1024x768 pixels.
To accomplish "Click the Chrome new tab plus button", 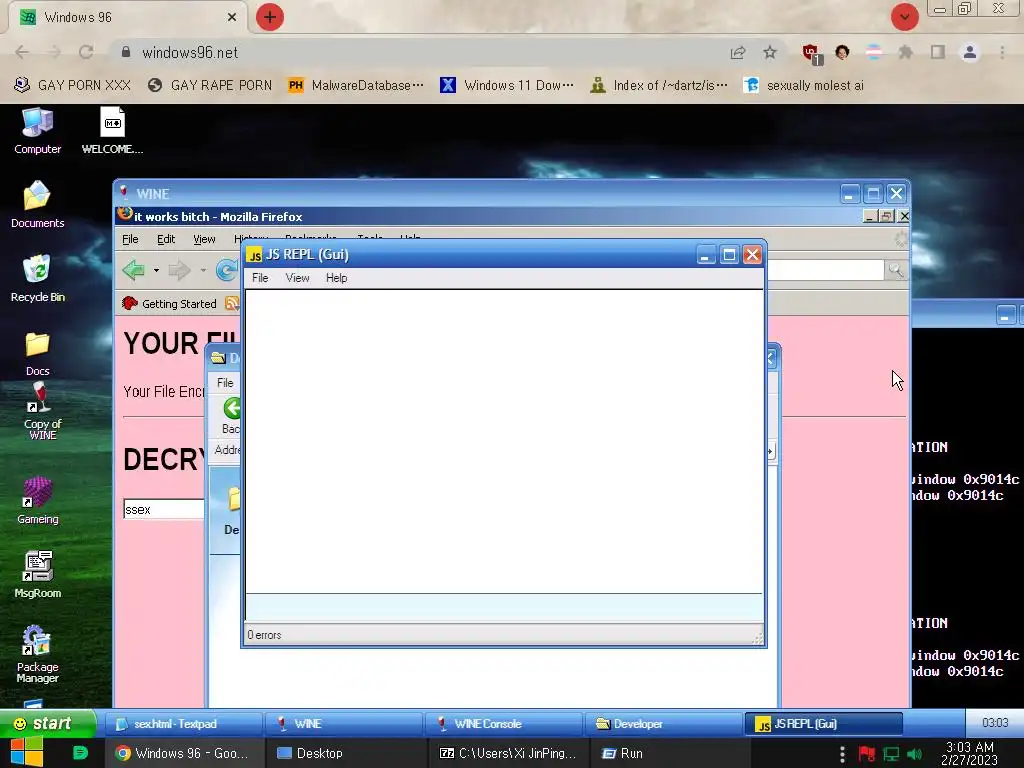I will pyautogui.click(x=270, y=17).
